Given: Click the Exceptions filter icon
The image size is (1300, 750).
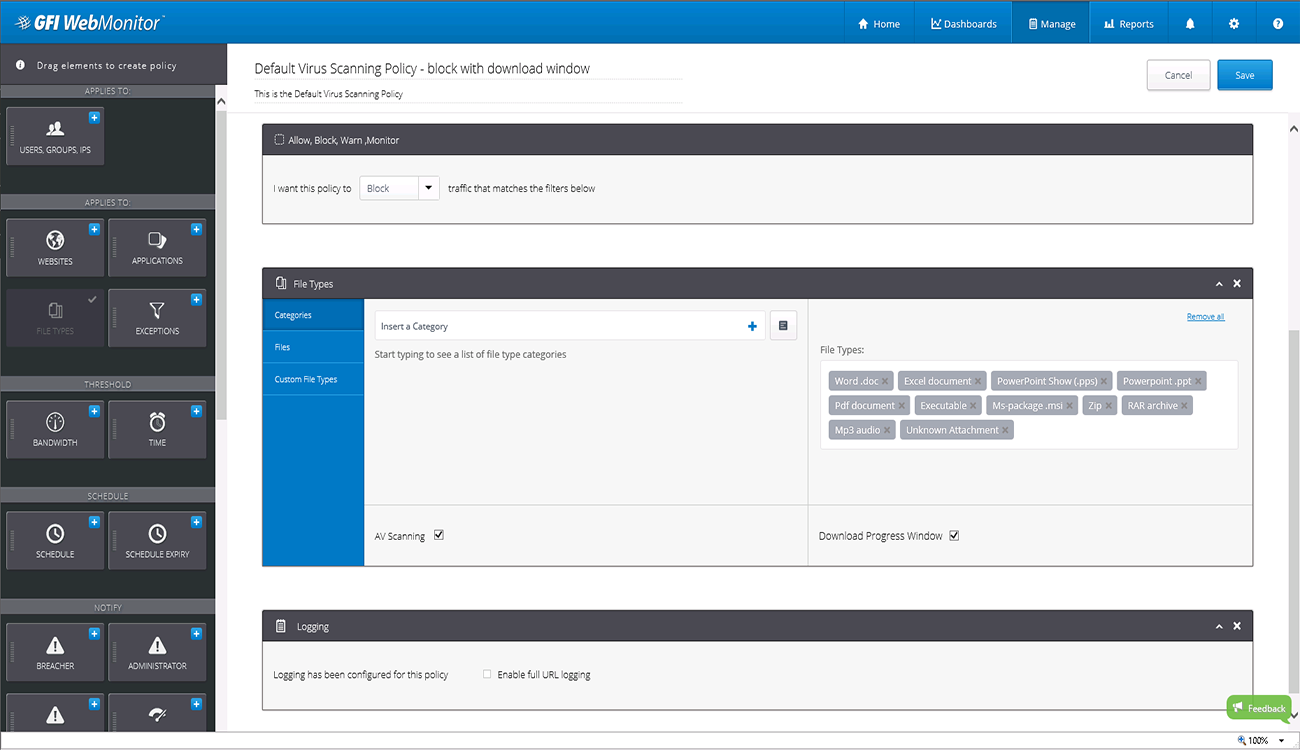Looking at the screenshot, I should (157, 311).
